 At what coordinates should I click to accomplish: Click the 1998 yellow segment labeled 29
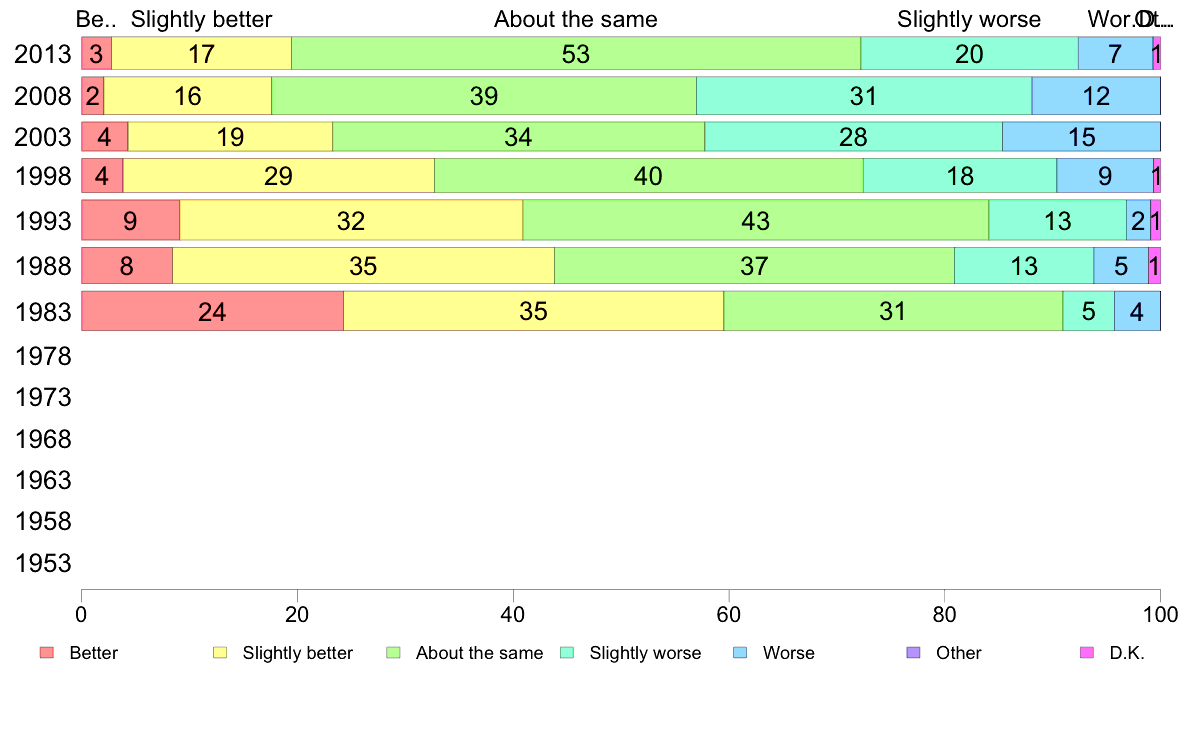pos(278,176)
